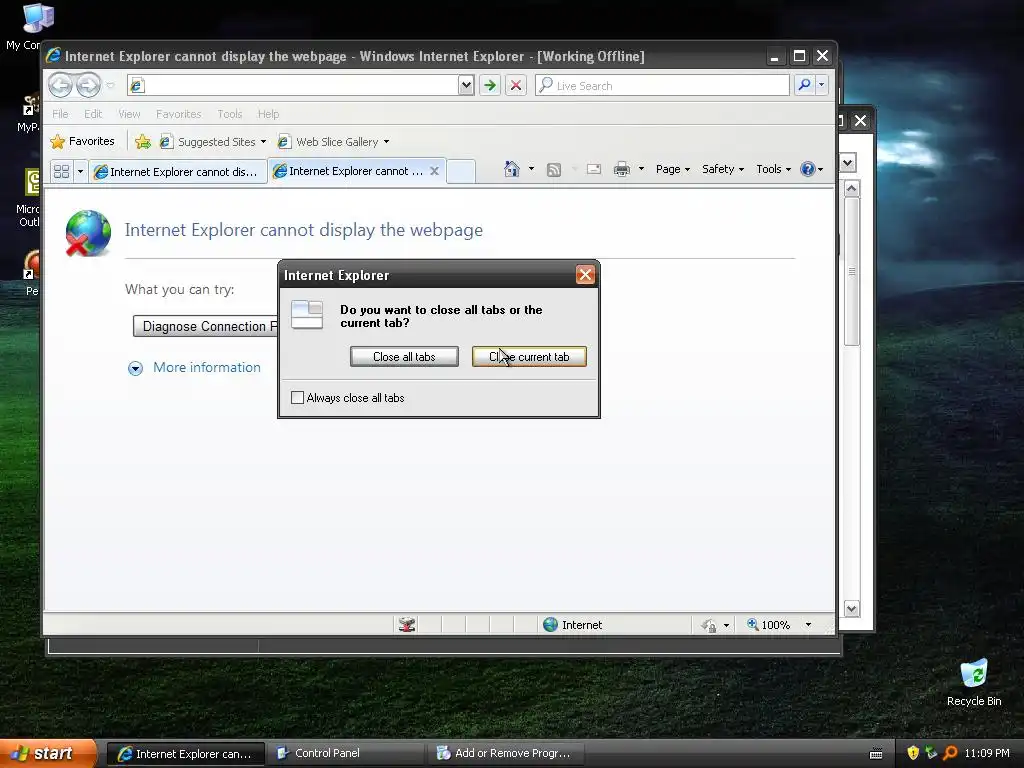Open the zoom level dropdown arrow
Image resolution: width=1024 pixels, height=768 pixels.
point(808,625)
